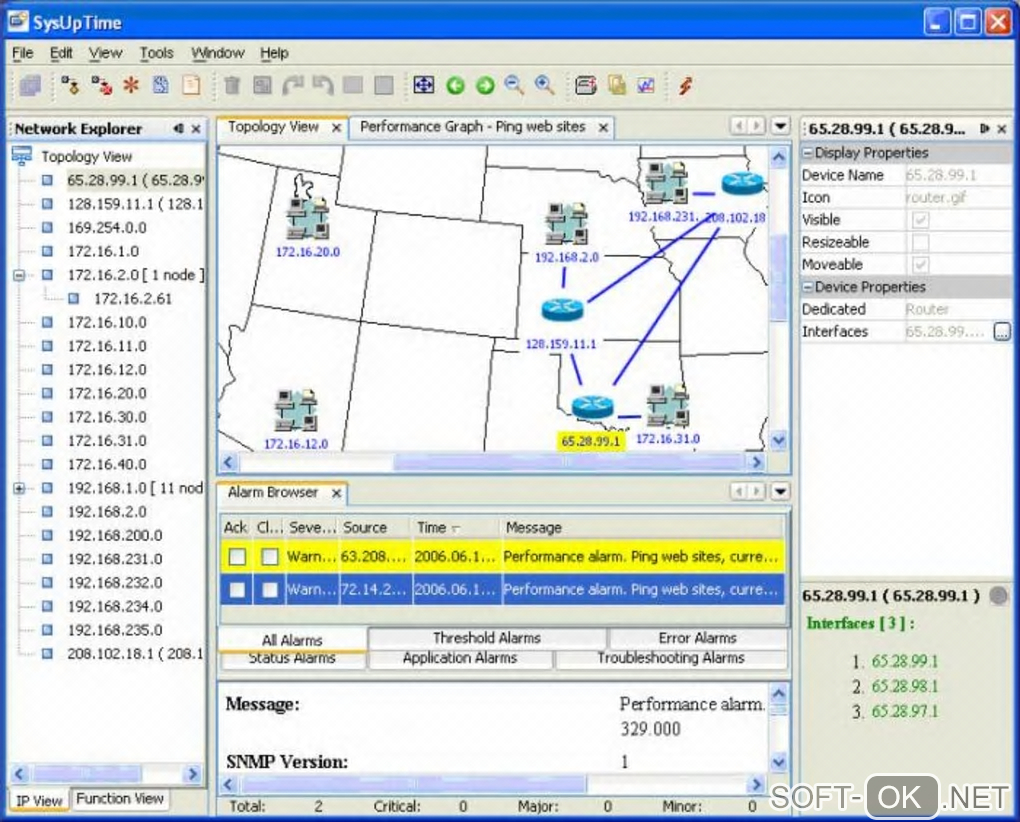Show Threshold Alarms
This screenshot has width=1020, height=822.
(x=487, y=638)
